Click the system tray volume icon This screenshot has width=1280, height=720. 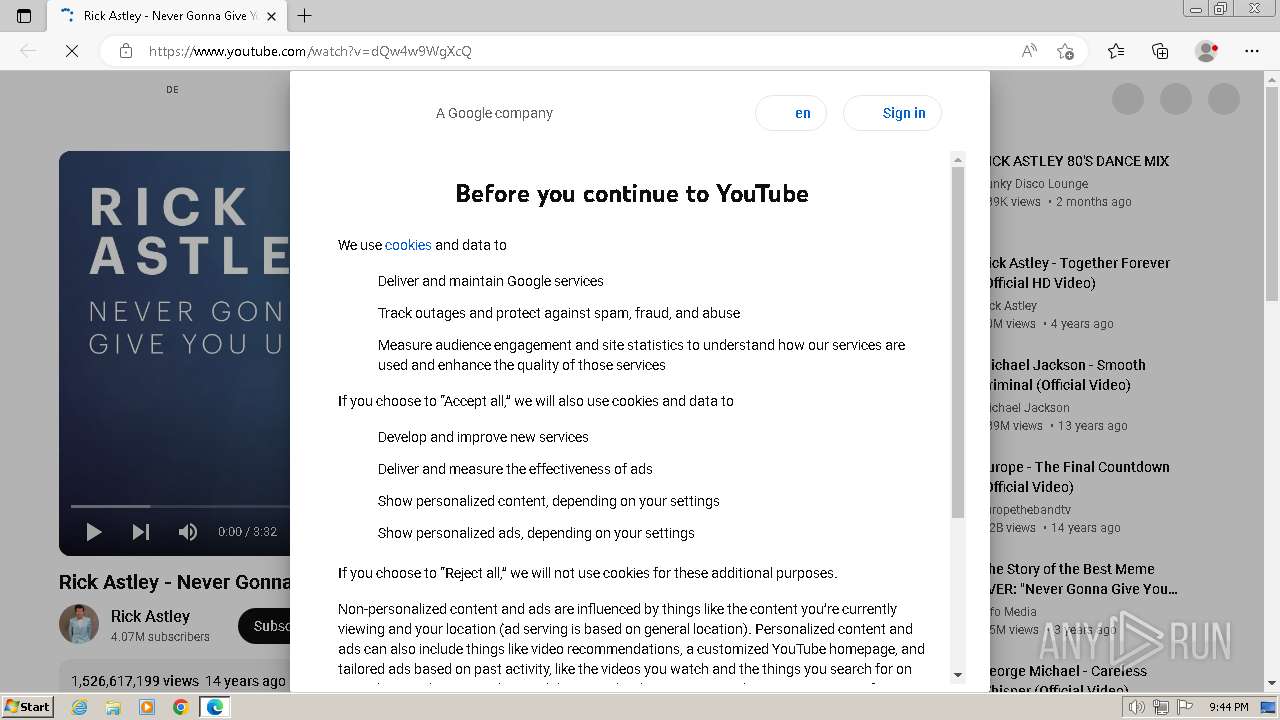[1137, 707]
